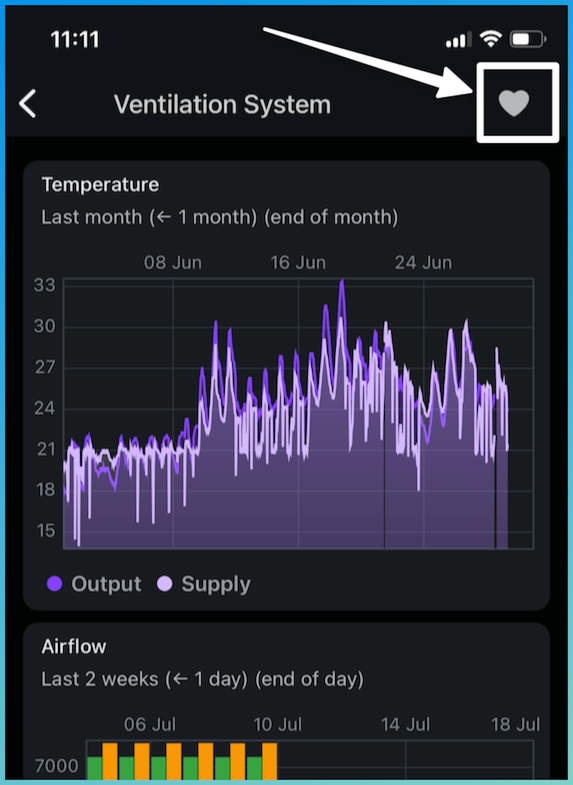Image resolution: width=573 pixels, height=785 pixels.
Task: Select the 18 Jul airflow axis label
Action: (515, 724)
